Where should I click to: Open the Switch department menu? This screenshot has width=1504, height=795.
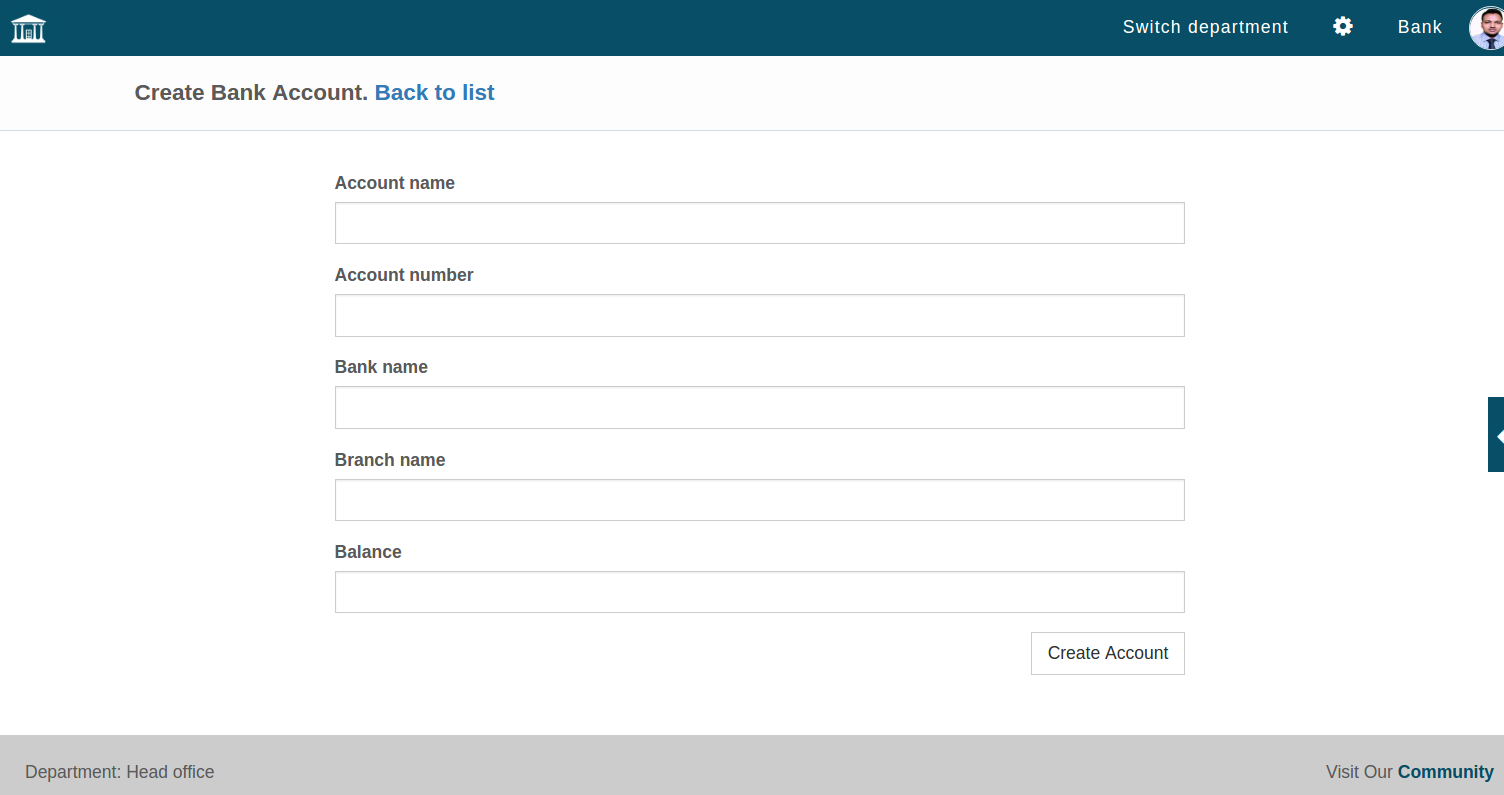[x=1205, y=27]
